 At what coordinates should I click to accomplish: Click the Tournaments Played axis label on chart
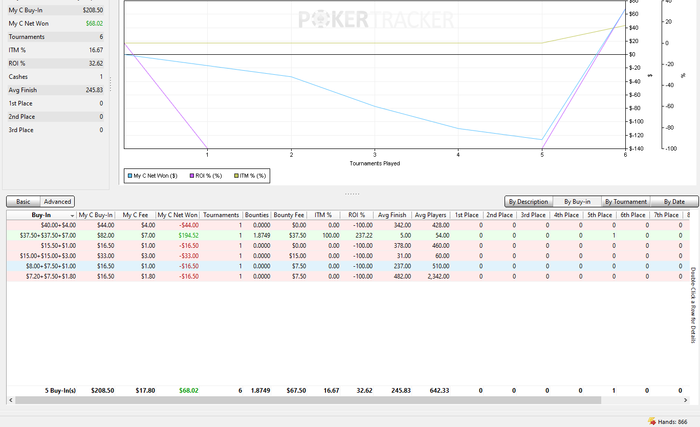click(x=375, y=163)
